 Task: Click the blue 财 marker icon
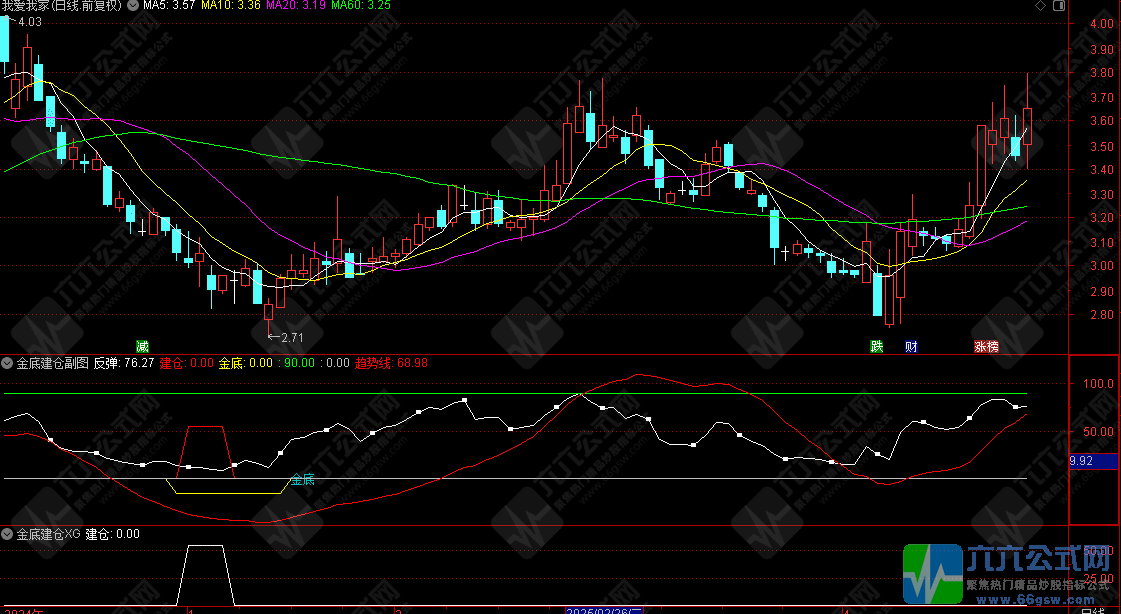tap(910, 346)
